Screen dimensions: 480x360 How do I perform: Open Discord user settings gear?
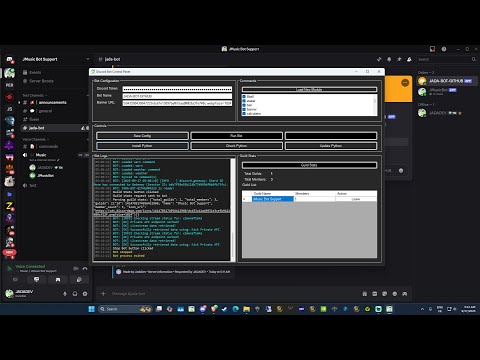click(85, 294)
